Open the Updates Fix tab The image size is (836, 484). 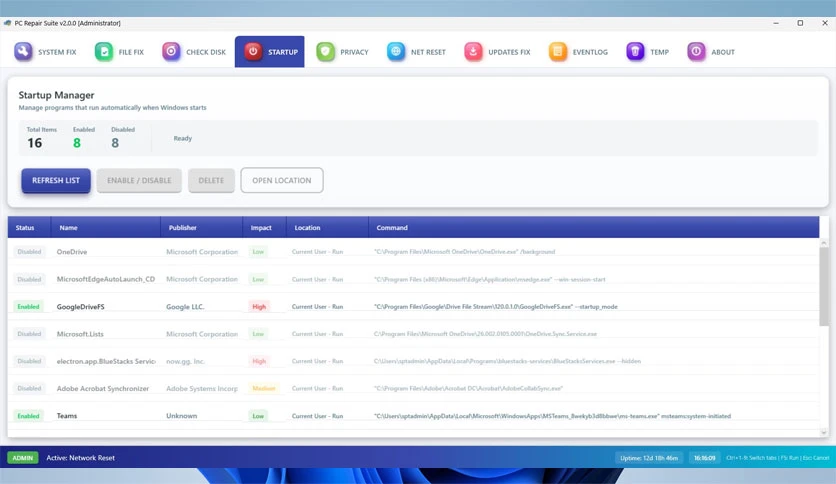click(497, 52)
